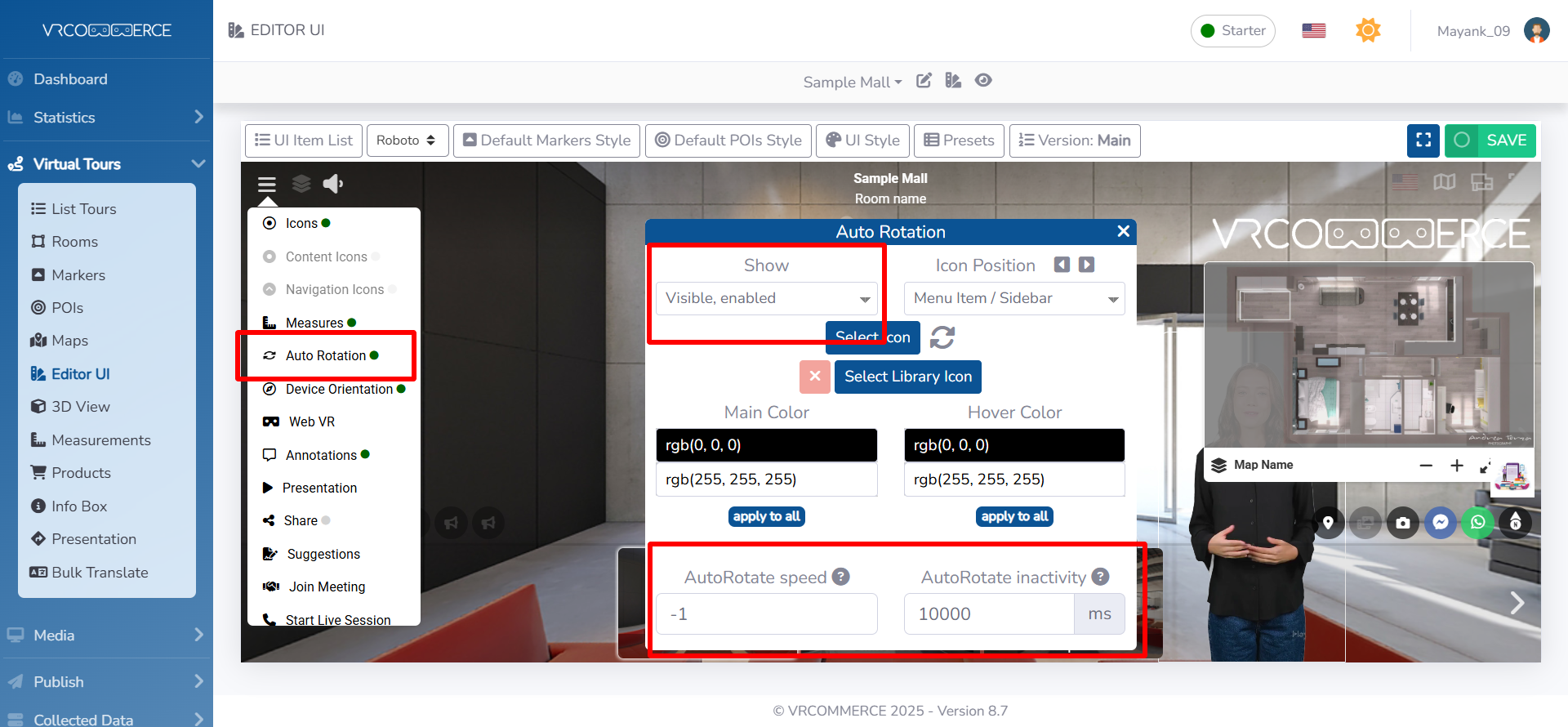Image resolution: width=1568 pixels, height=727 pixels.
Task: Open the Roboto font selector
Action: pos(406,140)
